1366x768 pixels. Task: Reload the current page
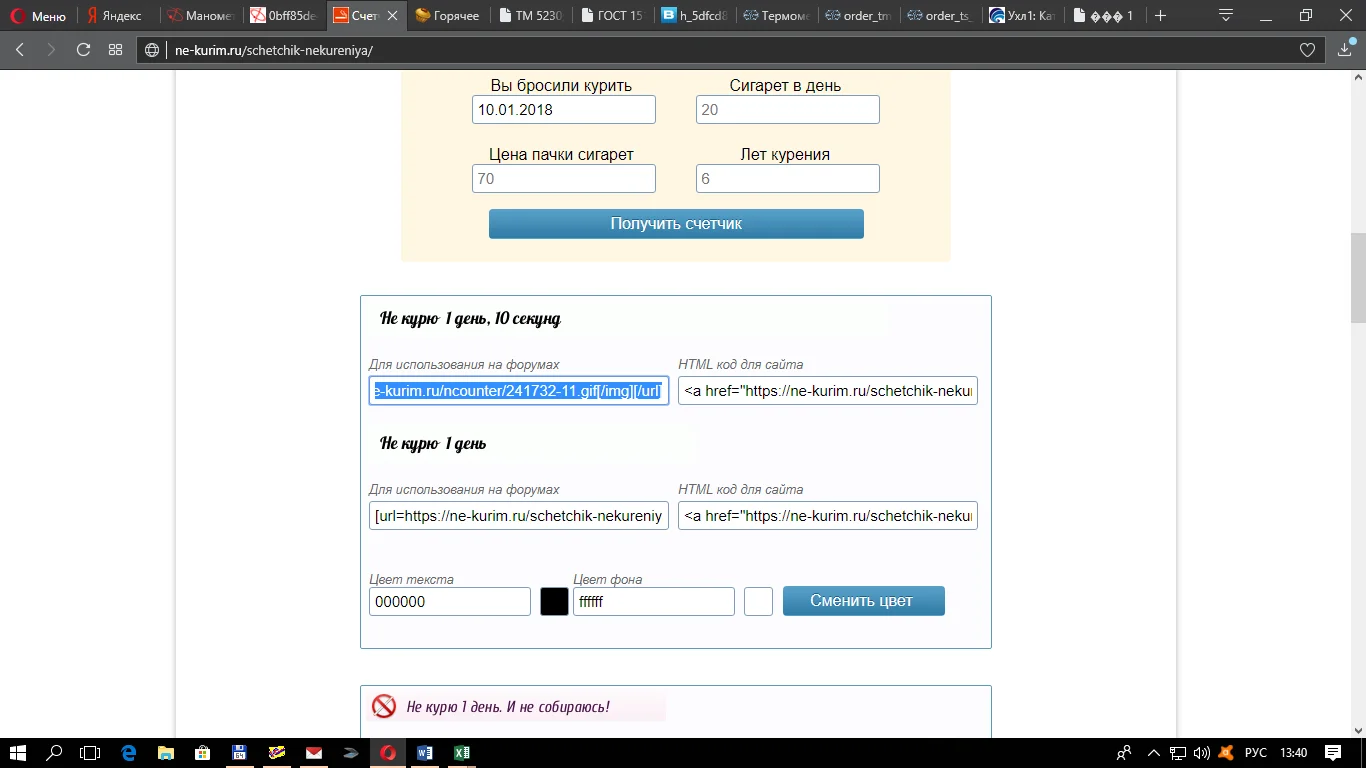tap(83, 50)
